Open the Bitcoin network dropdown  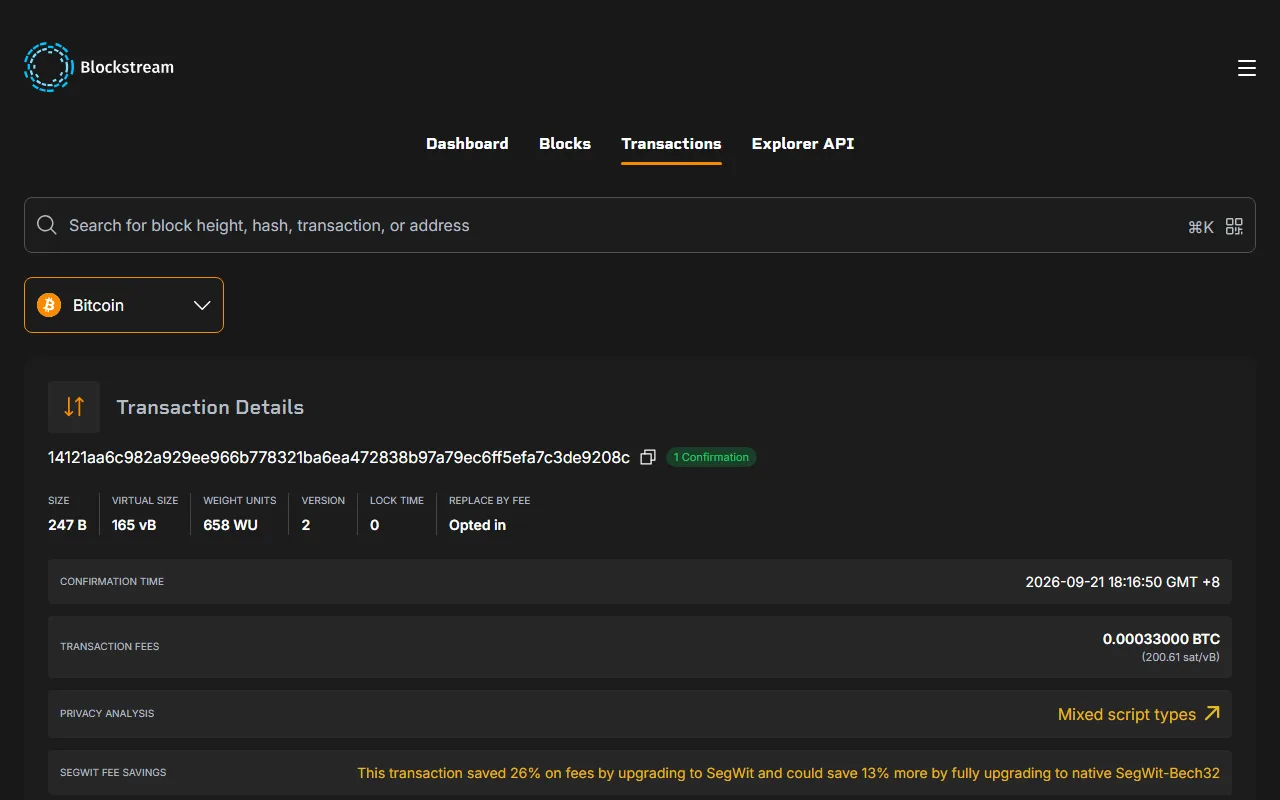pos(124,305)
